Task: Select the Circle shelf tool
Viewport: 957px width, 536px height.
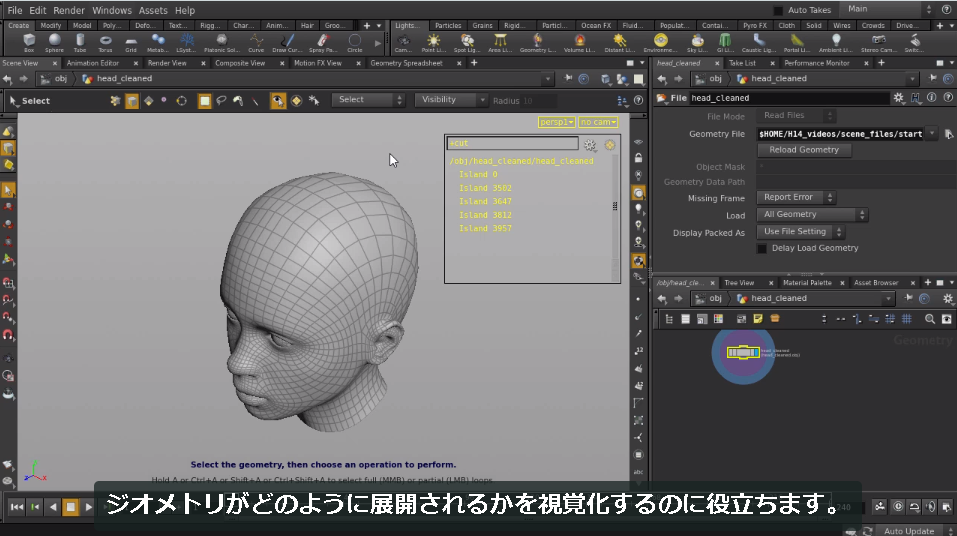Action: pos(355,43)
